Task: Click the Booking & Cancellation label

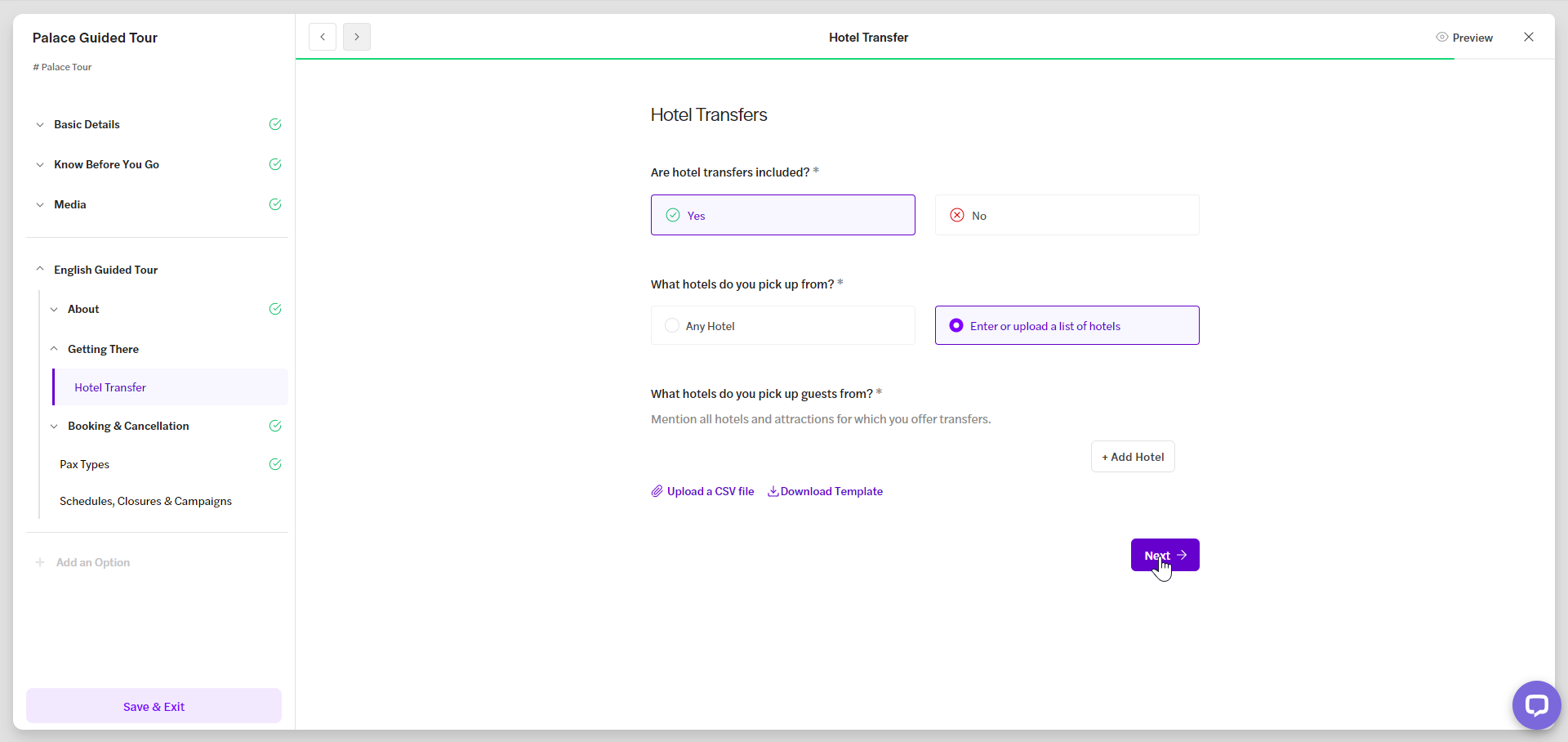Action: (128, 426)
